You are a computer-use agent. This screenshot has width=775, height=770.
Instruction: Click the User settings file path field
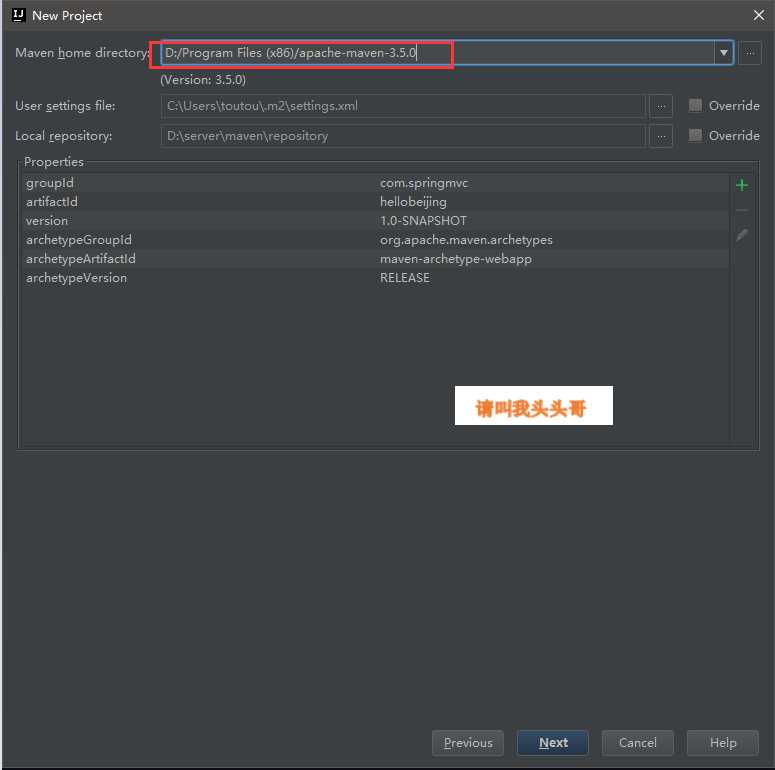point(403,106)
